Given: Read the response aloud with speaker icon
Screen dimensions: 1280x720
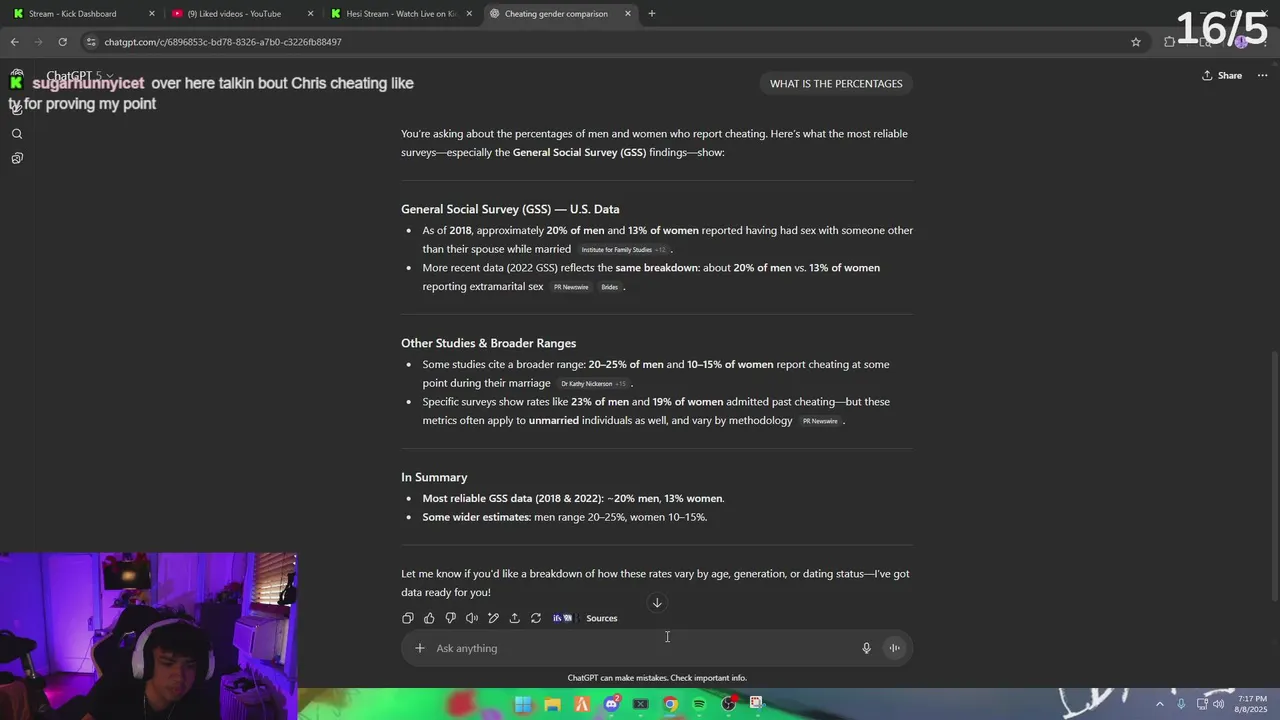Looking at the screenshot, I should [x=472, y=618].
